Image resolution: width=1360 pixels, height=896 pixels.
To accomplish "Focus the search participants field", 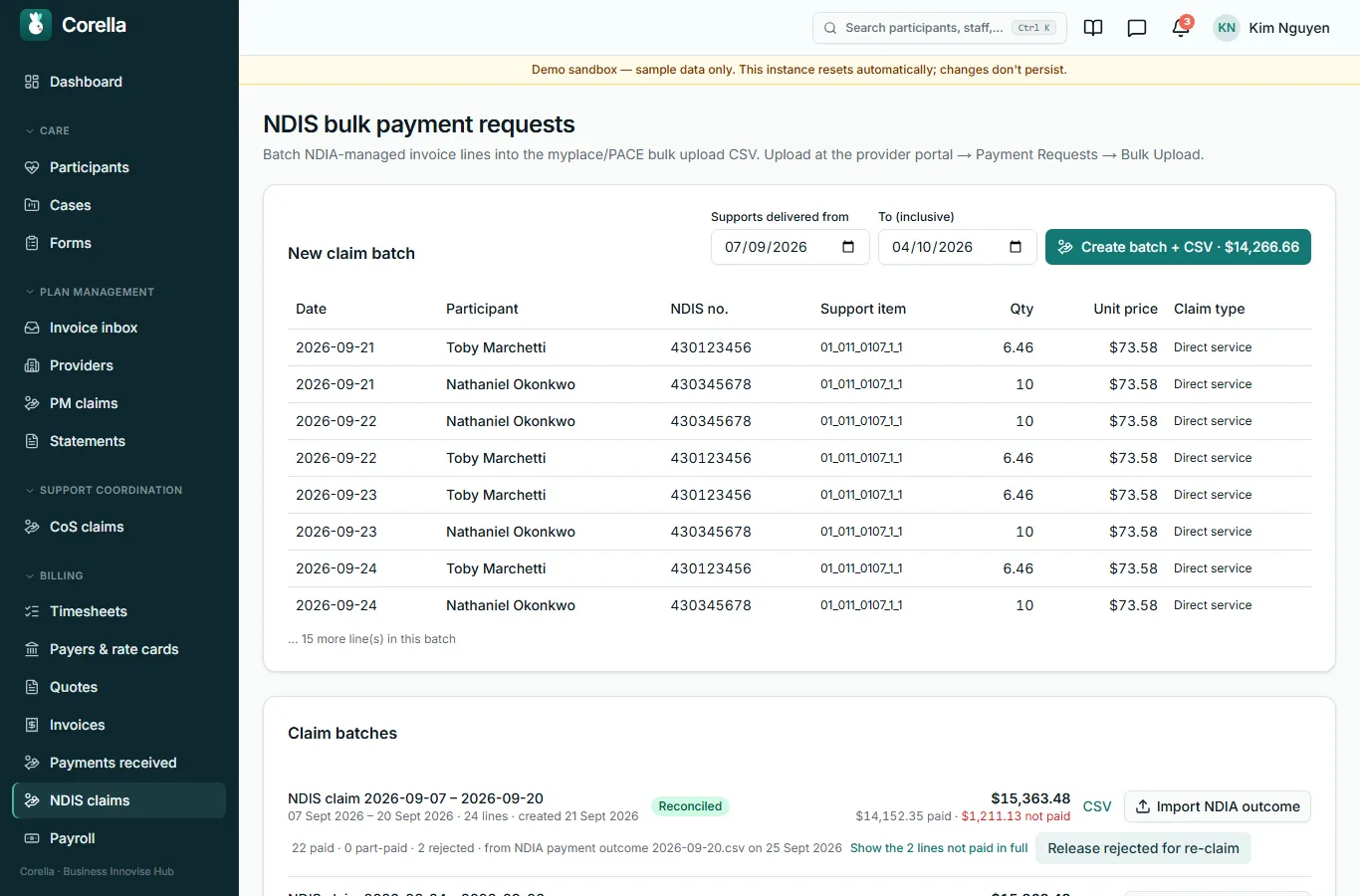I will [x=940, y=28].
